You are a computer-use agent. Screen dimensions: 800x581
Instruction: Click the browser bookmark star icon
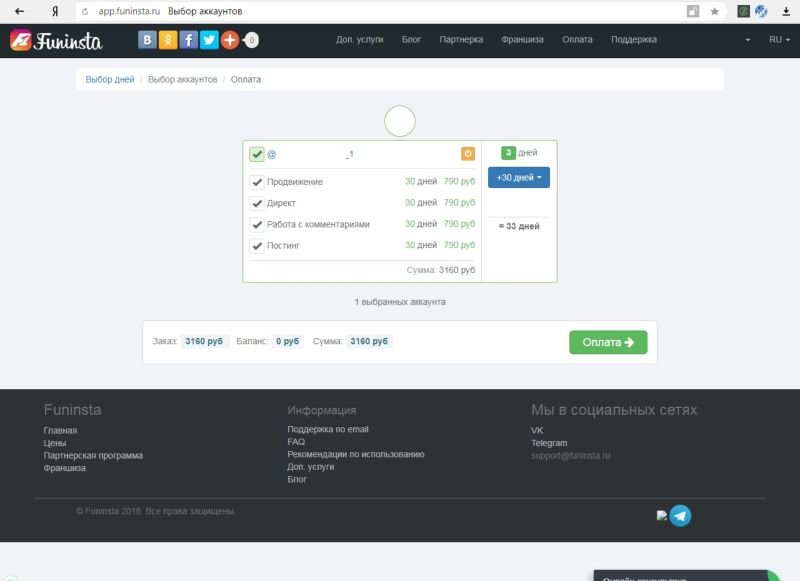pyautogui.click(x=714, y=11)
